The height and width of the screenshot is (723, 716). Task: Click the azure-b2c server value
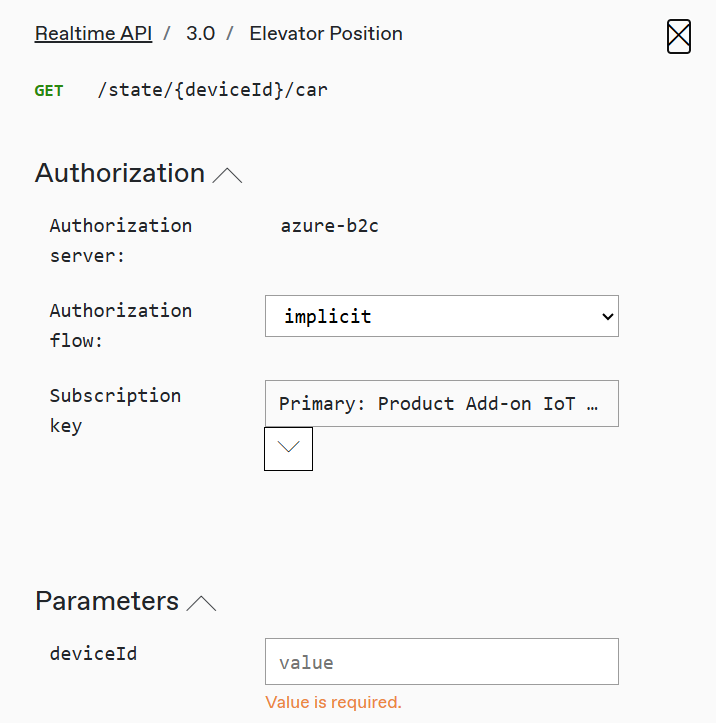coord(329,226)
